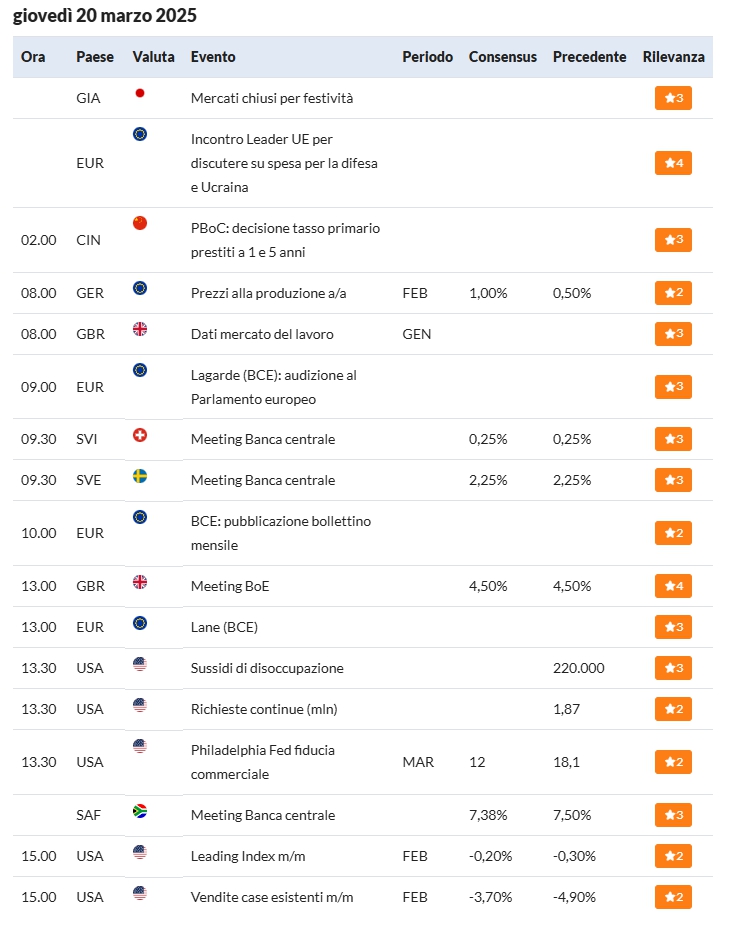
Task: Click the 4-star badge for Meeting BoE
Action: [673, 586]
